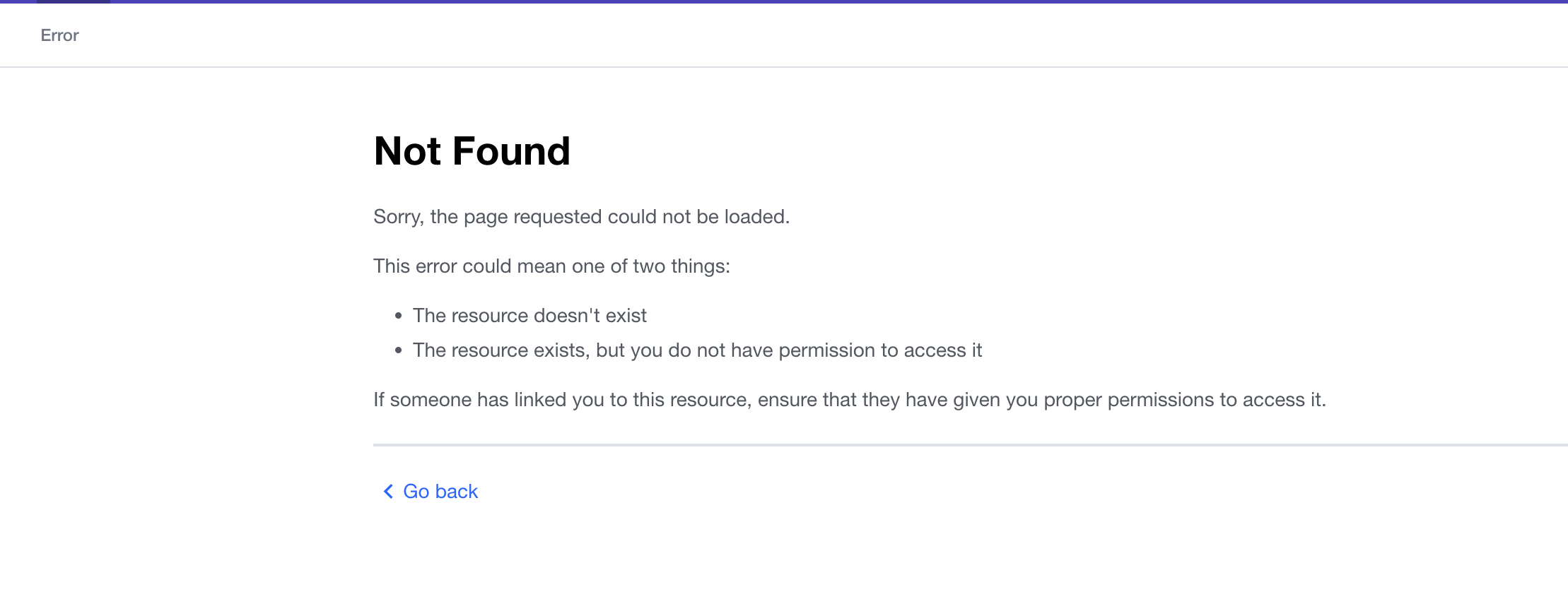Click the resource doesn't exist bullet text

pyautogui.click(x=530, y=316)
